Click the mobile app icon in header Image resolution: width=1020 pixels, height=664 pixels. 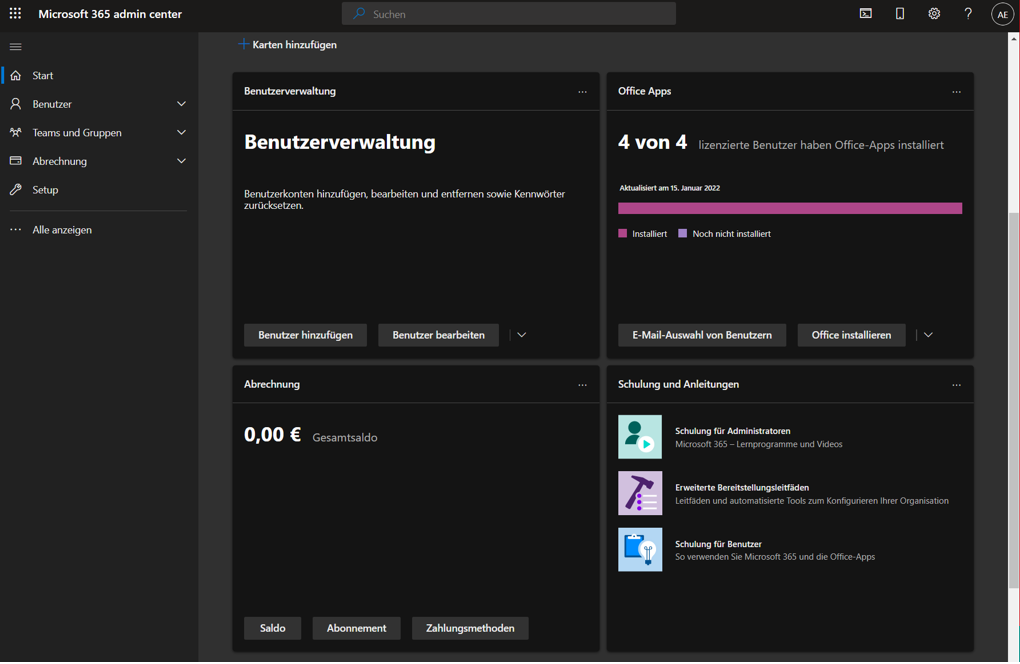(900, 14)
